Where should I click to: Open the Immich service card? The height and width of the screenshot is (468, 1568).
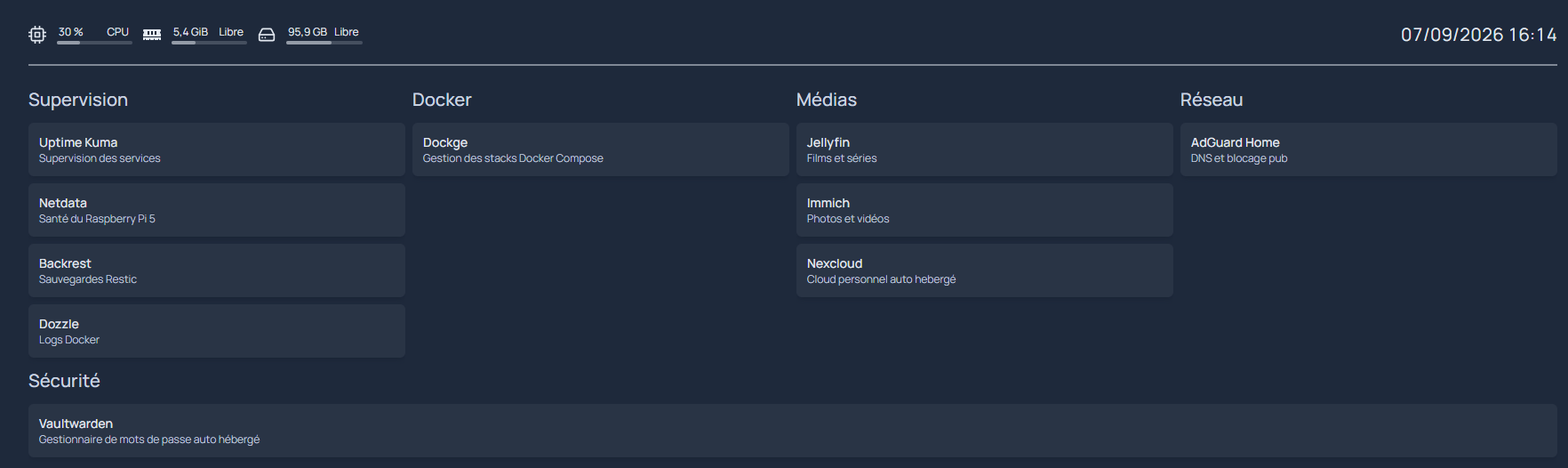click(x=985, y=210)
